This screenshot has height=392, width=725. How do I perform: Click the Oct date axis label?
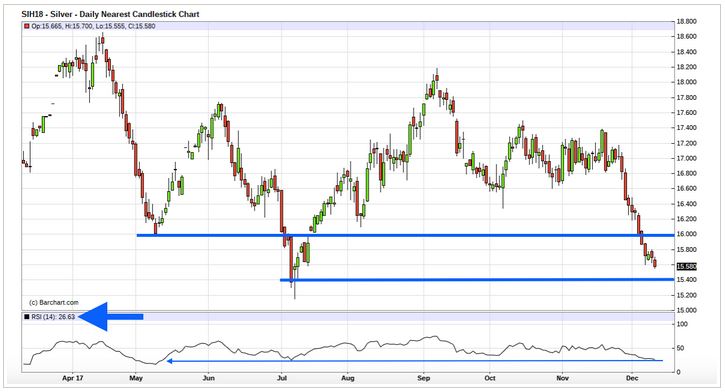point(490,378)
